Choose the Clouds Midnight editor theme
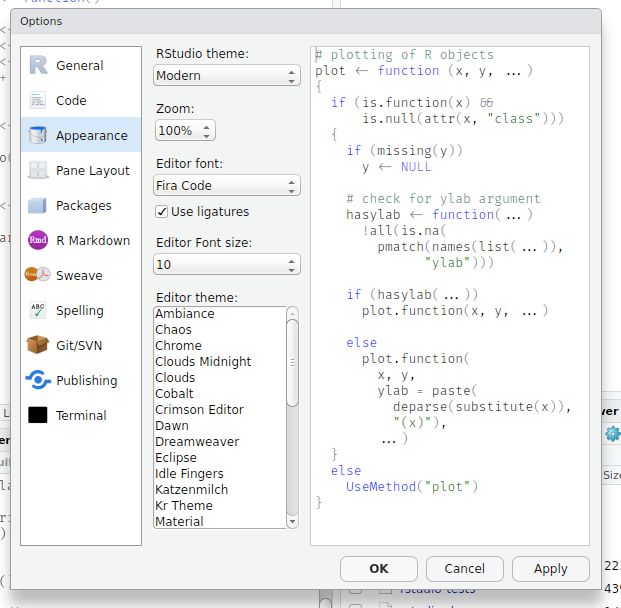This screenshot has height=608, width=621. [x=220, y=362]
